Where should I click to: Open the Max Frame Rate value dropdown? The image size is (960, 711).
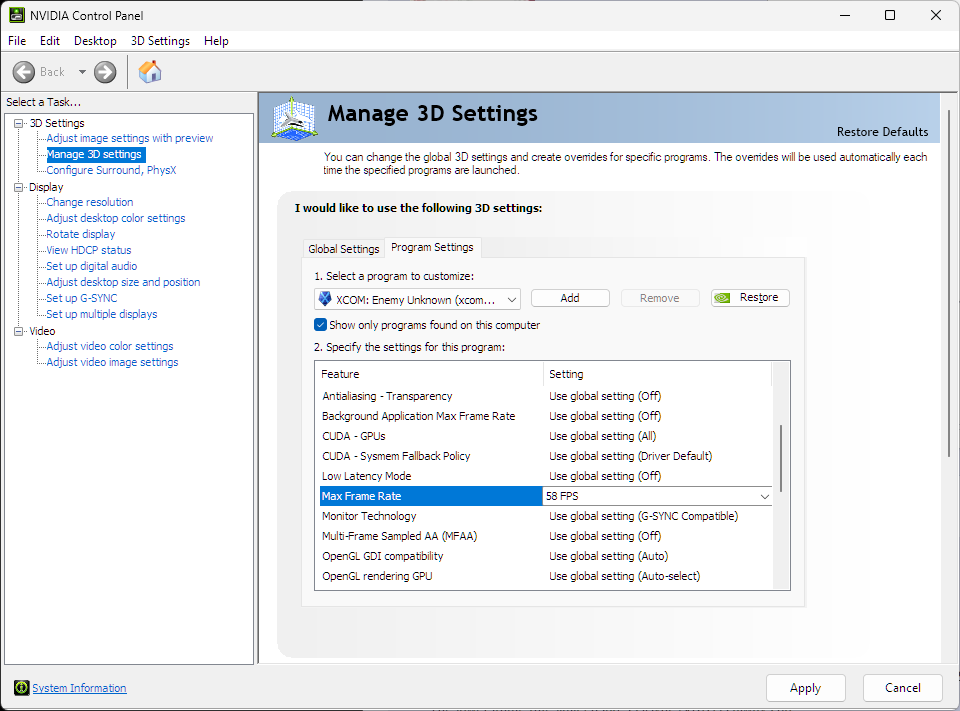click(x=765, y=497)
